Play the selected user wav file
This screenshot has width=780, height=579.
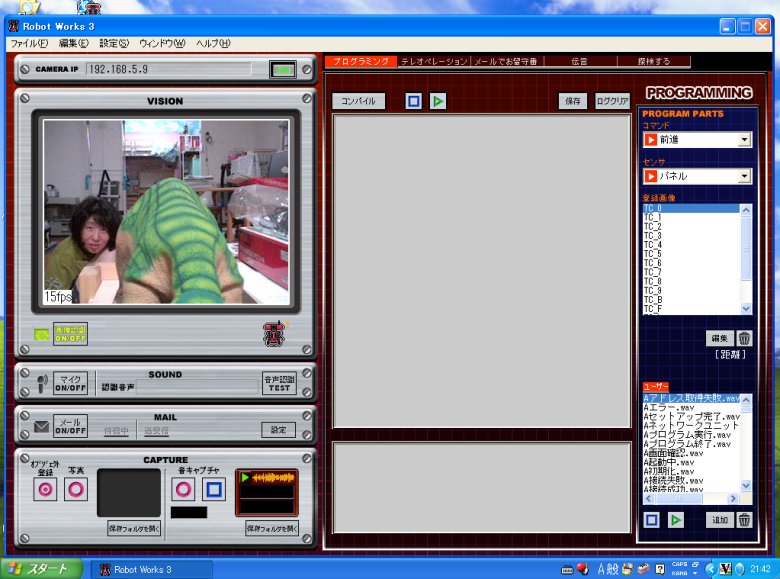tap(676, 520)
